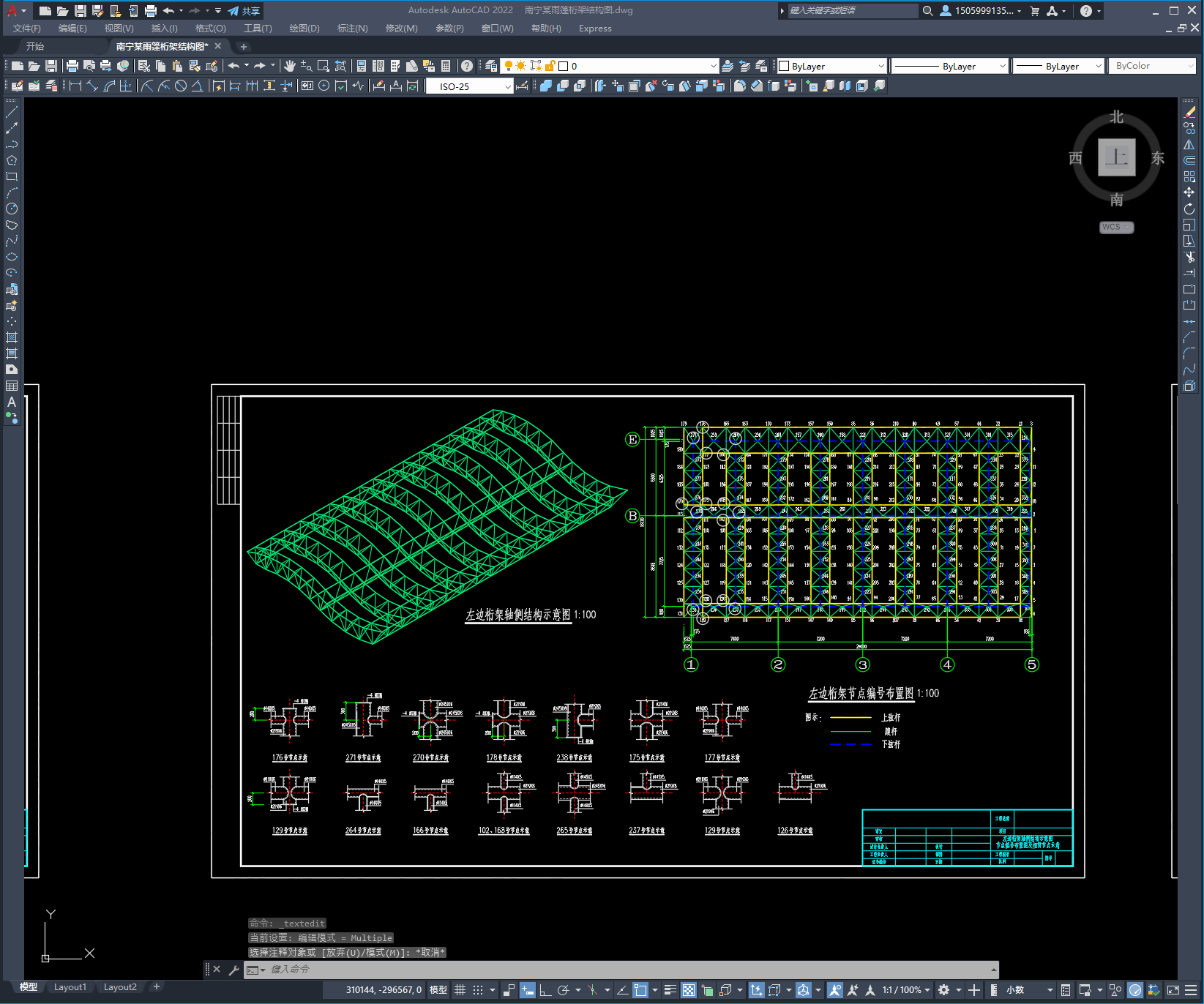This screenshot has height=1004, width=1204.
Task: Switch to the Layout1 tab
Action: tap(70, 987)
